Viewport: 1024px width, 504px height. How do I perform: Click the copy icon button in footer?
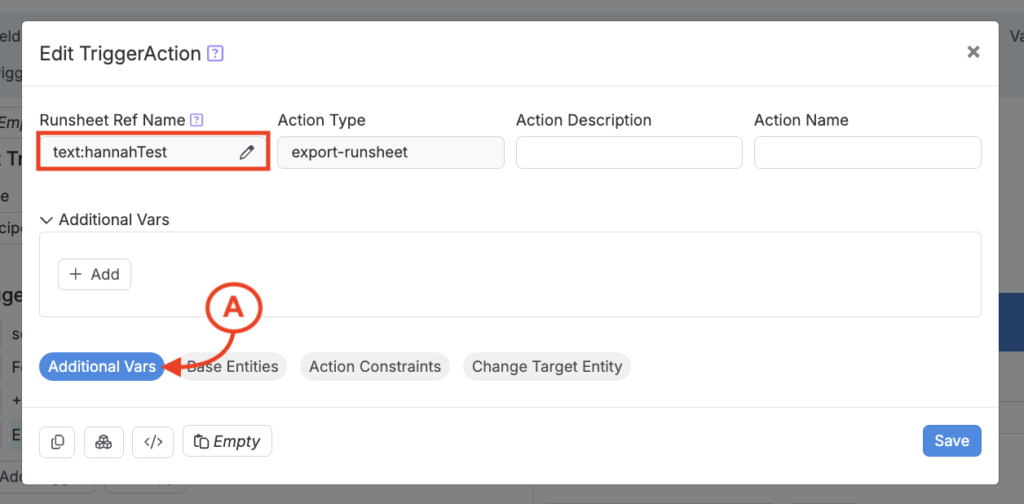coord(57,441)
